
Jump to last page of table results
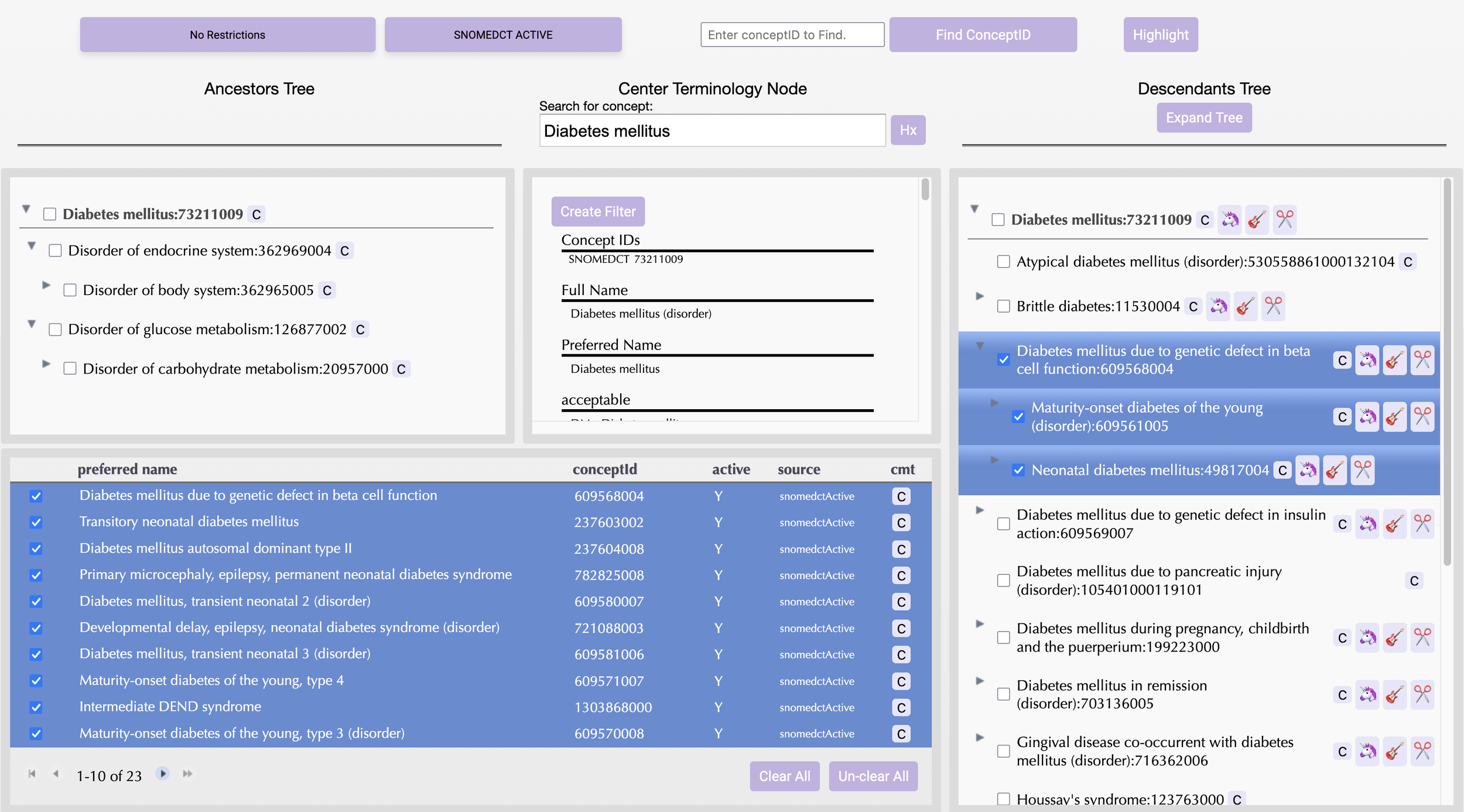(187, 774)
